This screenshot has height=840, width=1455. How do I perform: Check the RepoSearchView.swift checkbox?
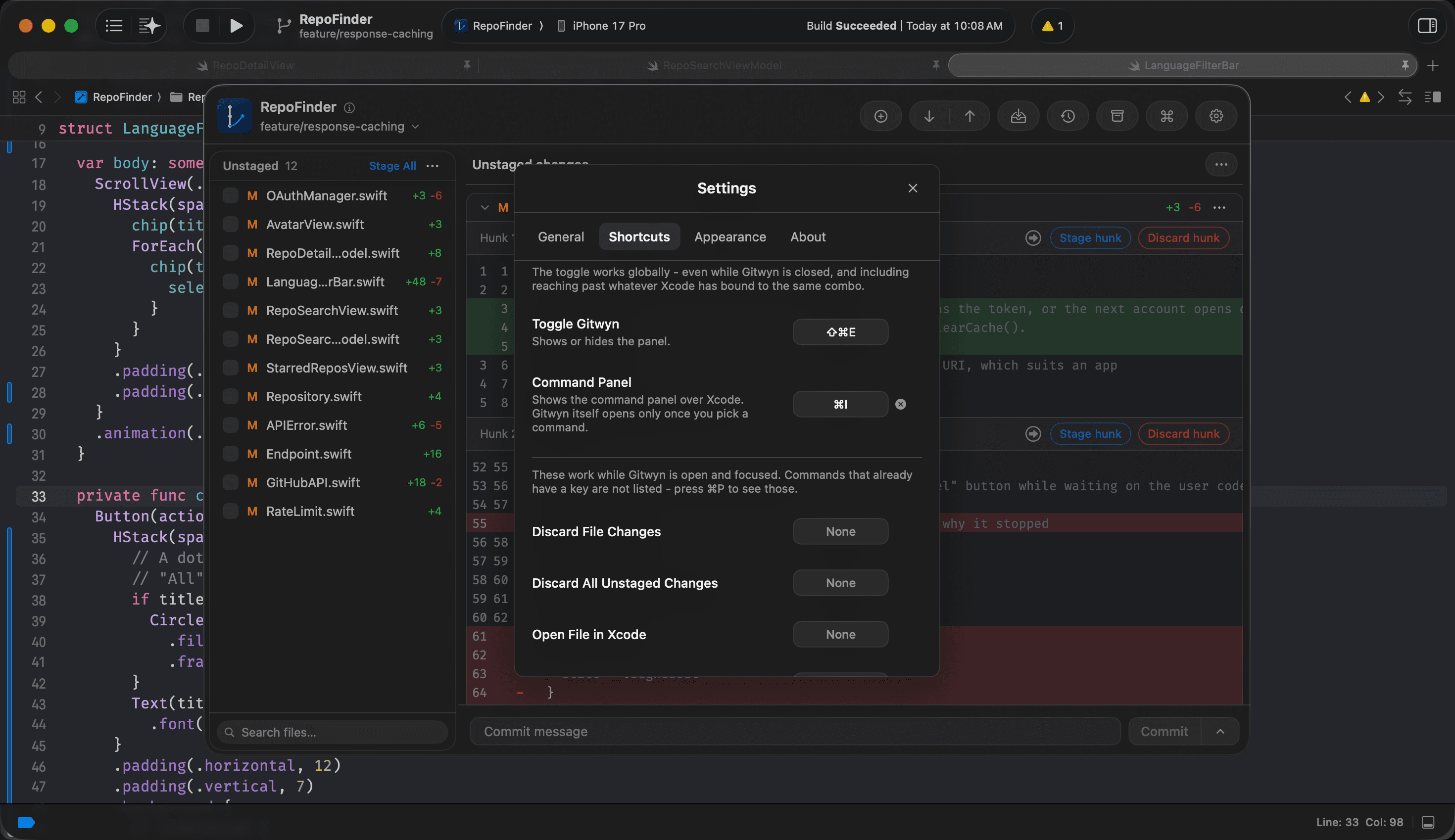230,310
